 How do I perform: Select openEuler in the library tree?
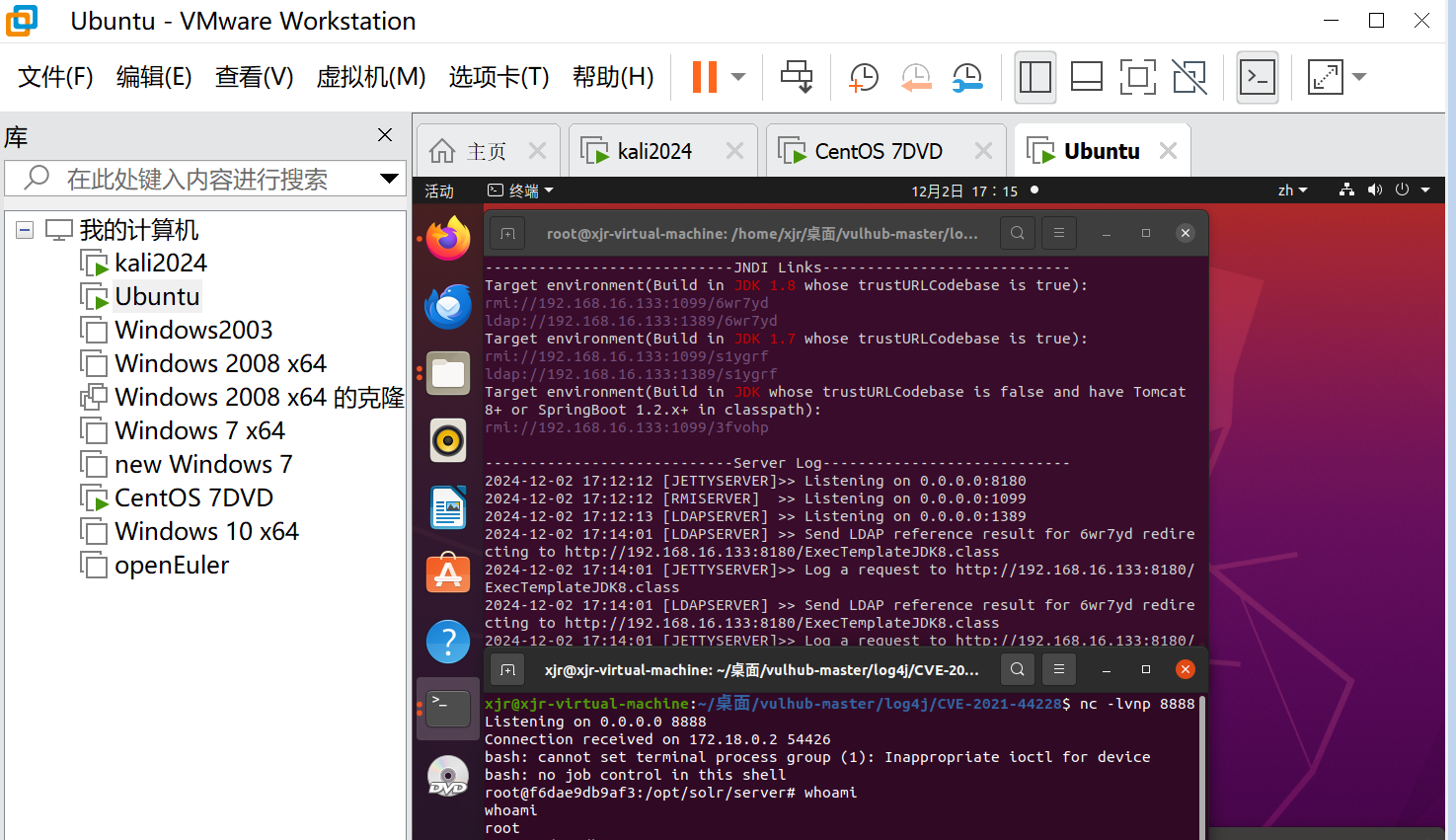[172, 566]
